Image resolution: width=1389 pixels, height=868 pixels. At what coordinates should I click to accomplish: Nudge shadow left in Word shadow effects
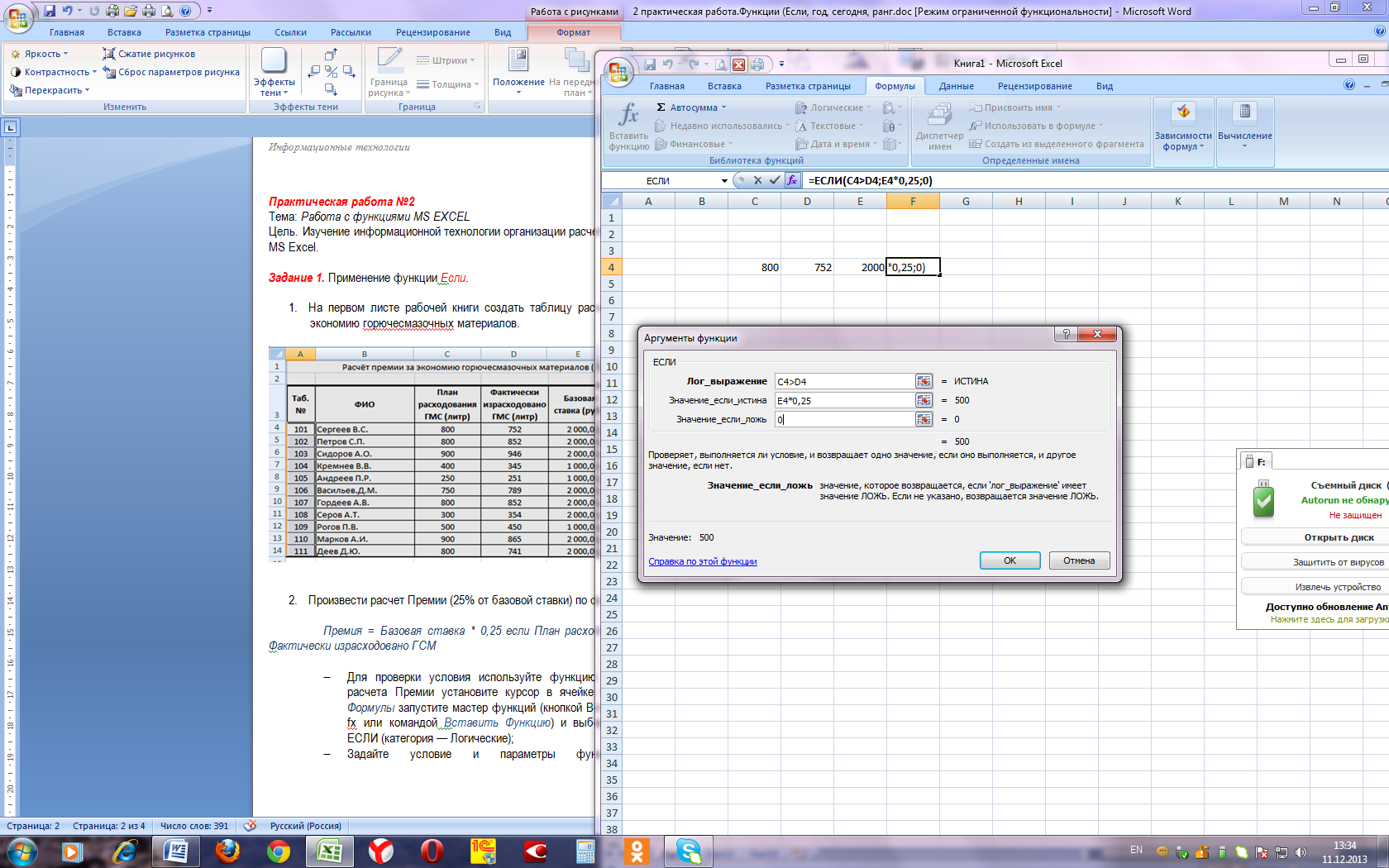313,72
